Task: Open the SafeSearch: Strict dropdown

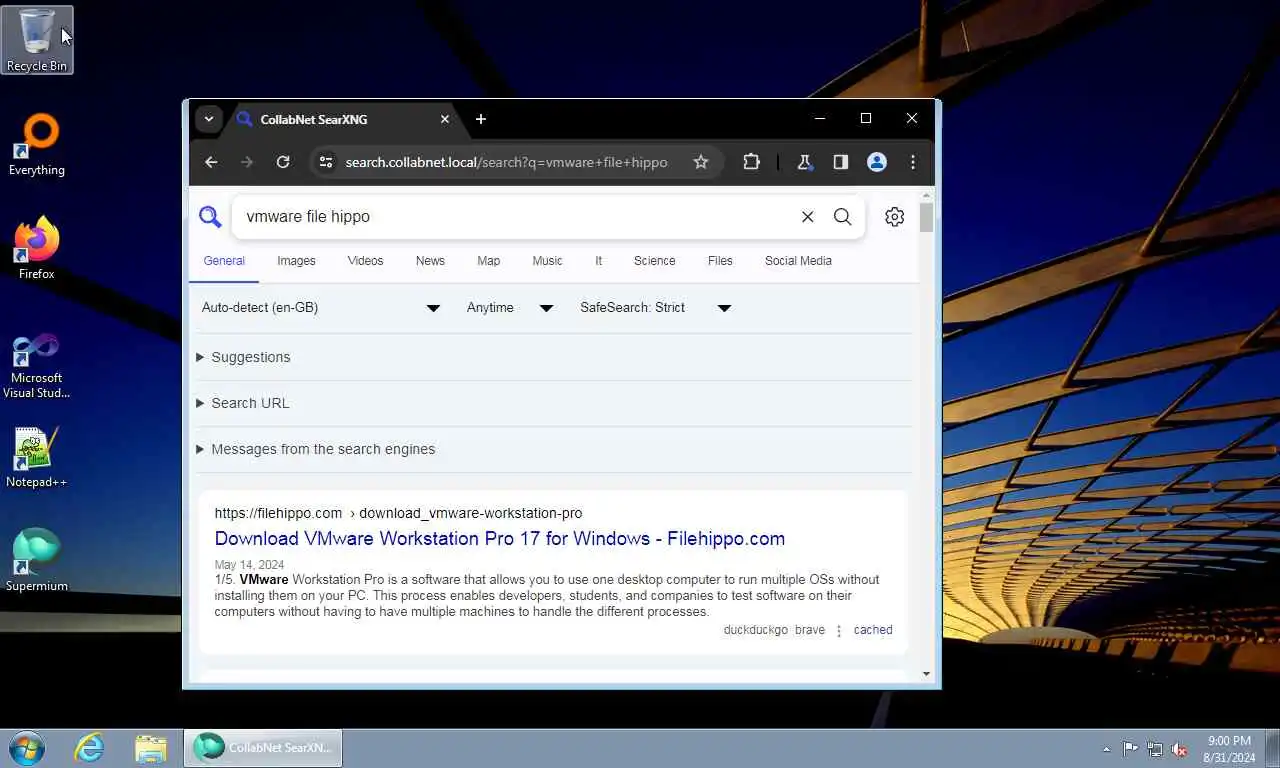Action: coord(656,308)
